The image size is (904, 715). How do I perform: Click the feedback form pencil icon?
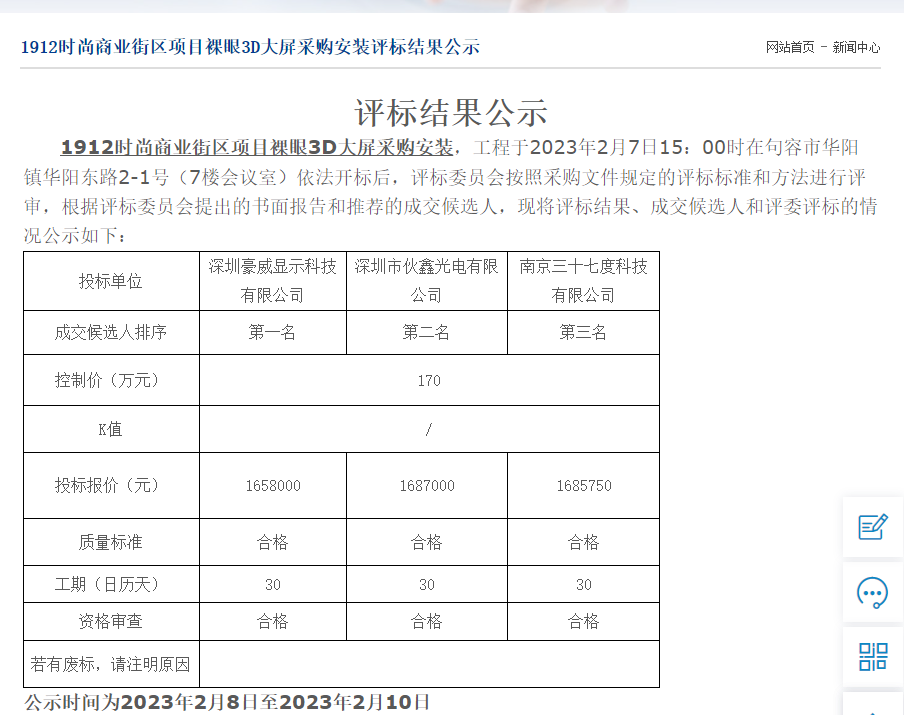pos(873,527)
